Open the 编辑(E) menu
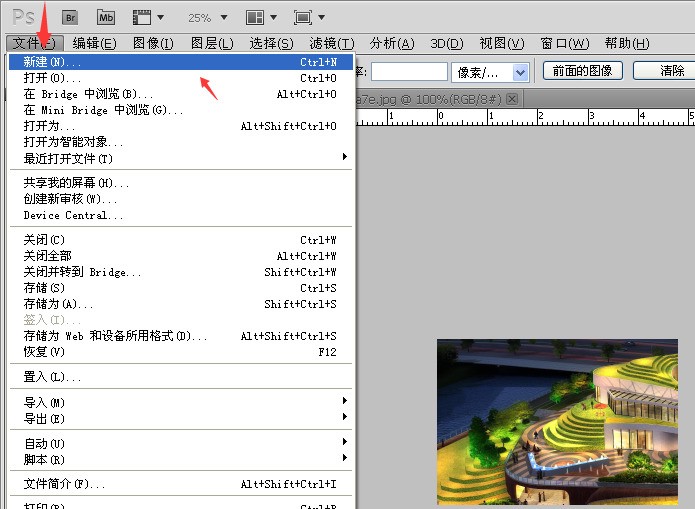This screenshot has height=509, width=695. tap(94, 43)
